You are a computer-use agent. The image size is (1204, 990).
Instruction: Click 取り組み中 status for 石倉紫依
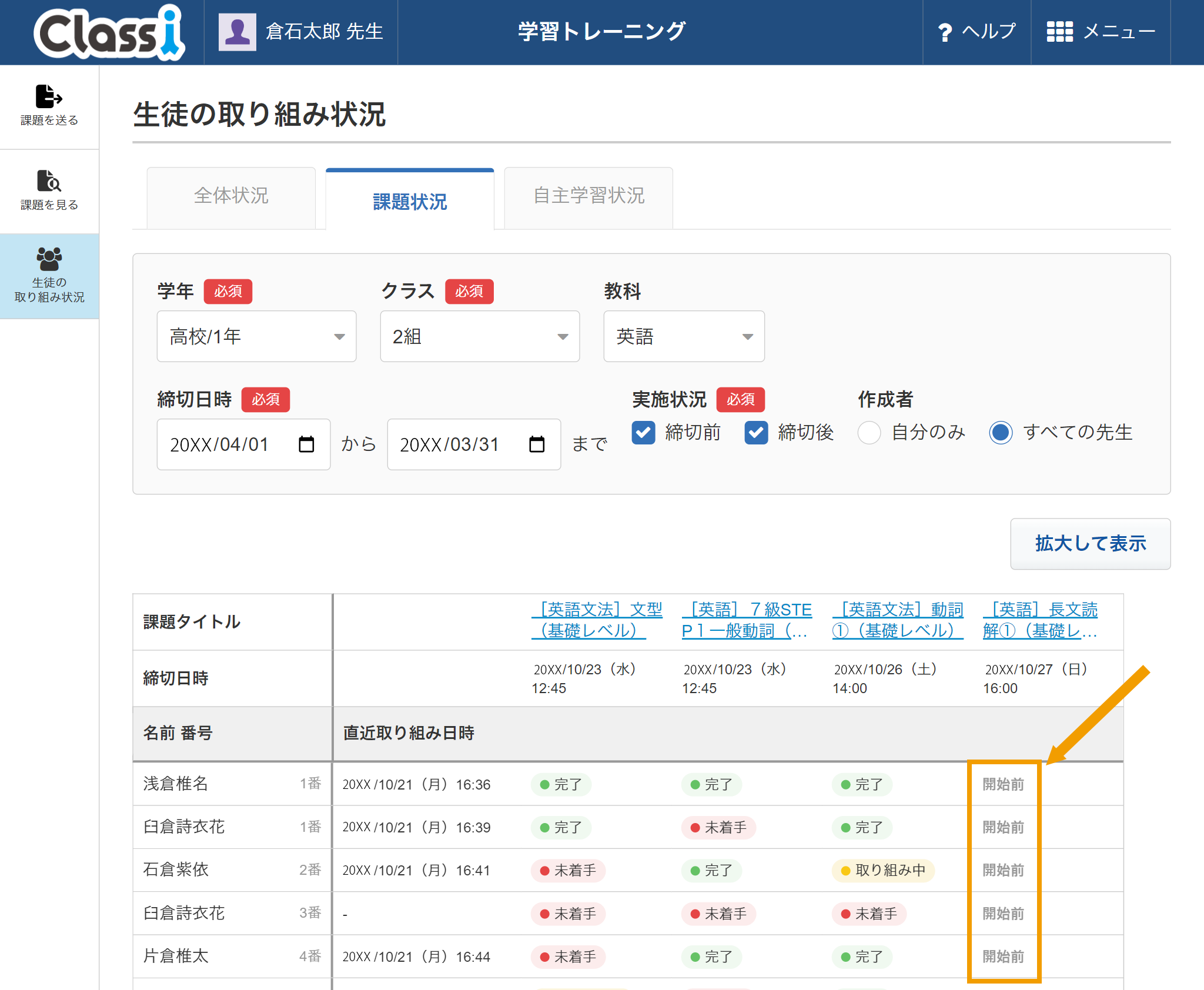[x=883, y=870]
